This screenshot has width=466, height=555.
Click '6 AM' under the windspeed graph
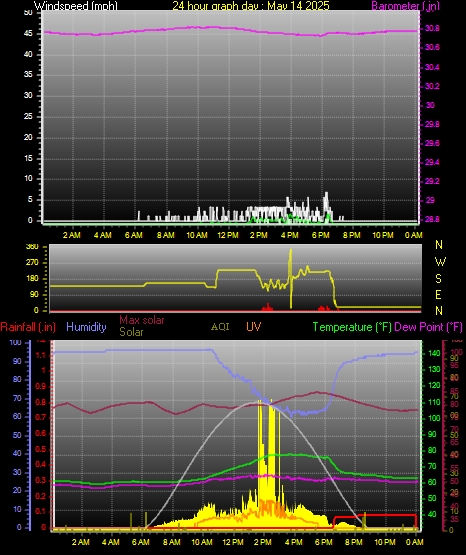[134, 235]
